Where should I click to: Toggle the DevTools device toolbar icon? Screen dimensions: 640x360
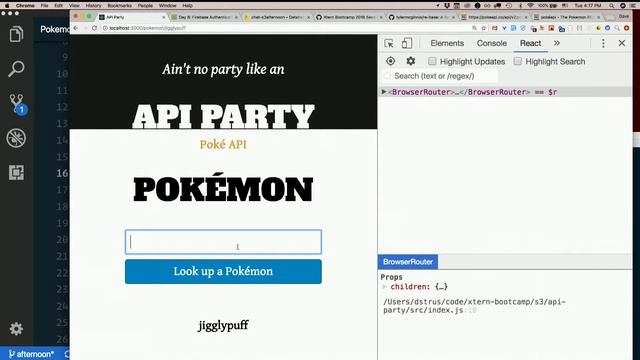click(407, 43)
